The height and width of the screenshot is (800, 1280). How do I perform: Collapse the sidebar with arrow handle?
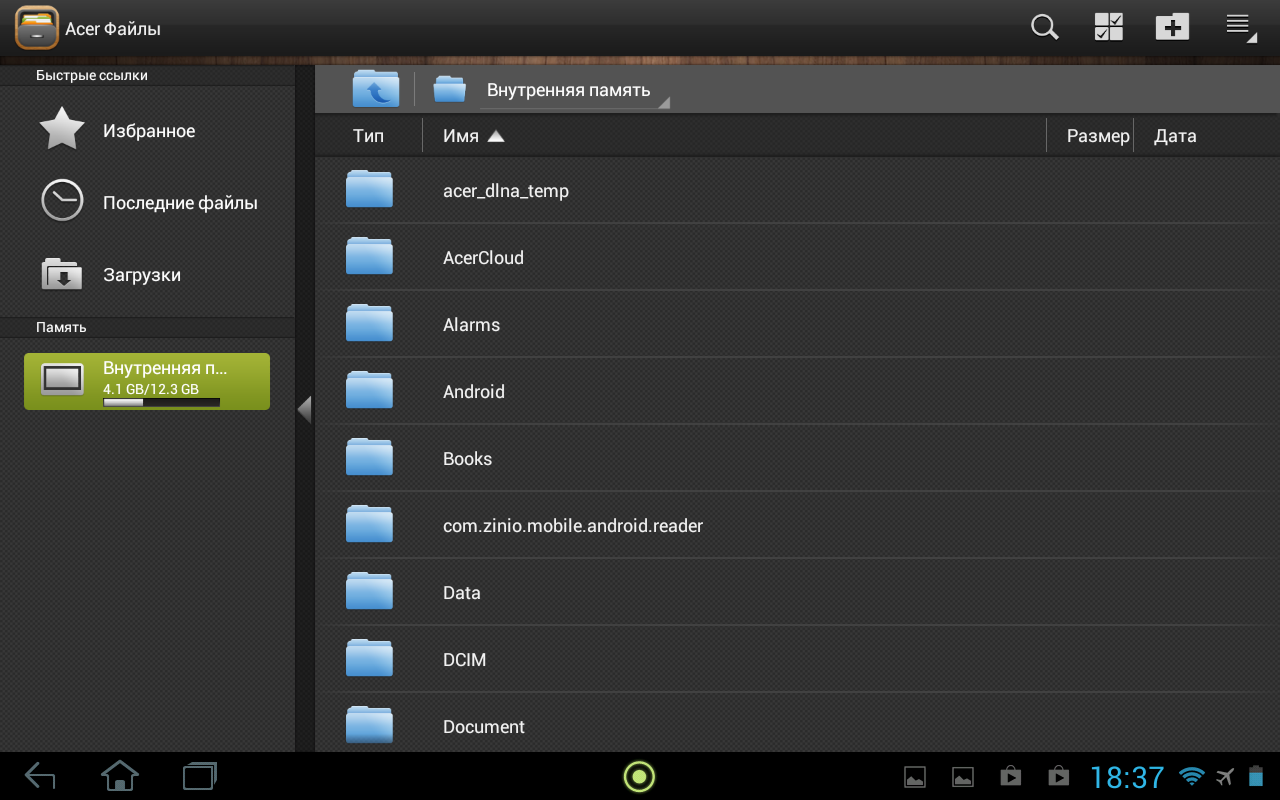pyautogui.click(x=305, y=409)
